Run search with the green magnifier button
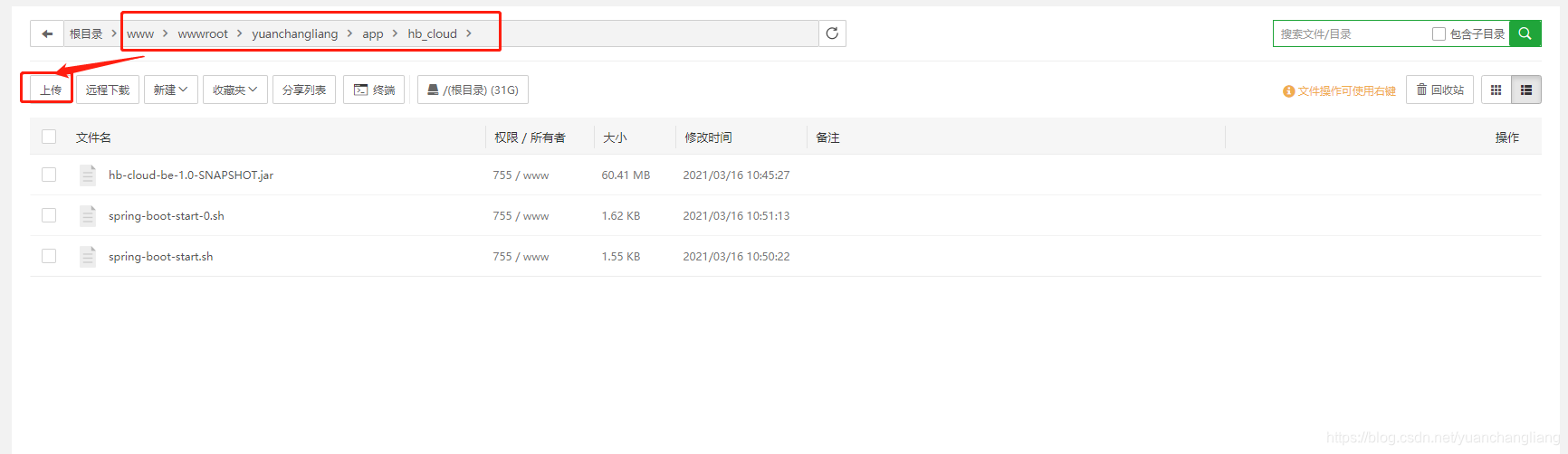This screenshot has height=454, width=1568. pos(1525,33)
